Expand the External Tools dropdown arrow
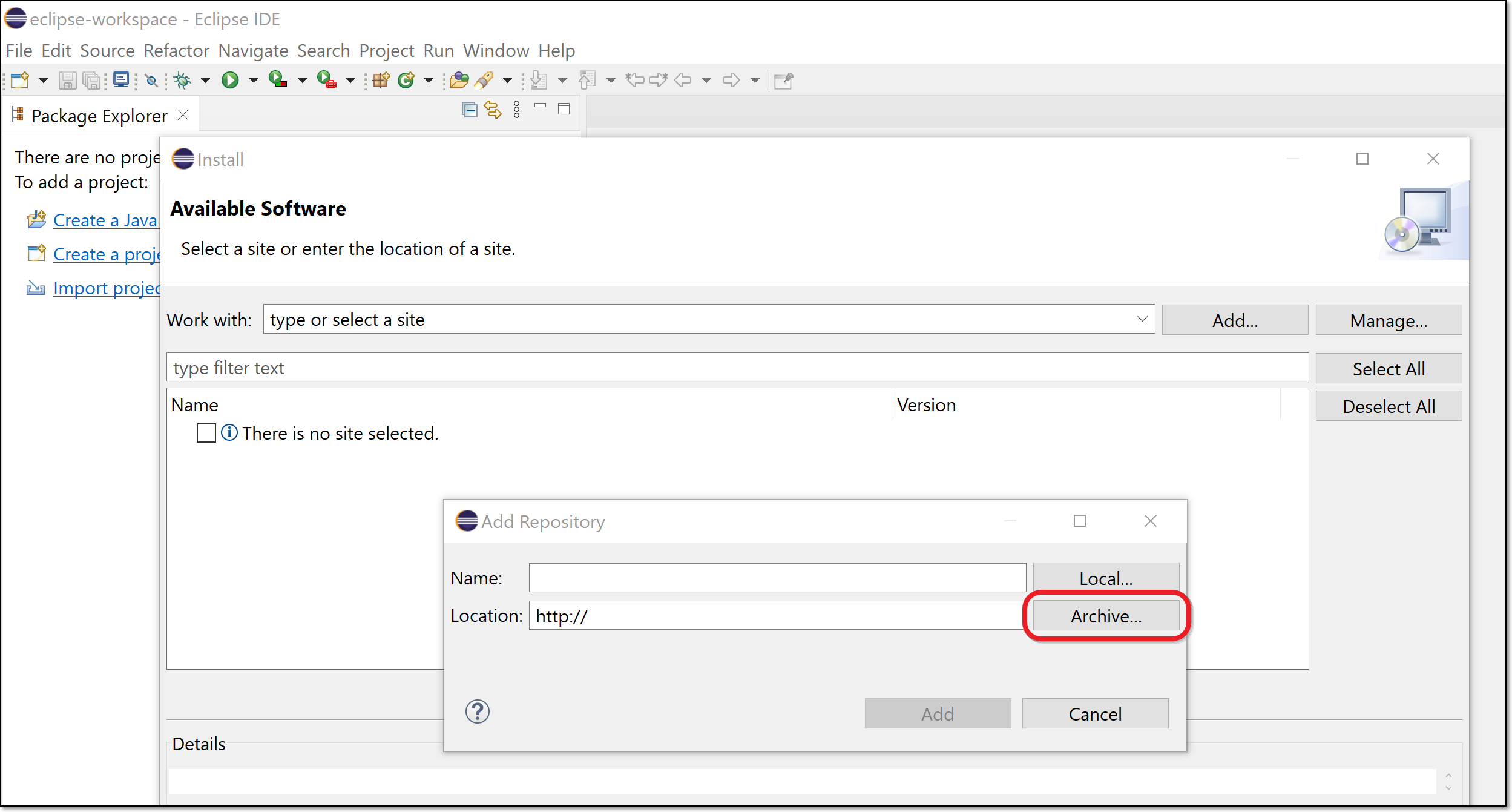The width and height of the screenshot is (1512, 812). 350,80
